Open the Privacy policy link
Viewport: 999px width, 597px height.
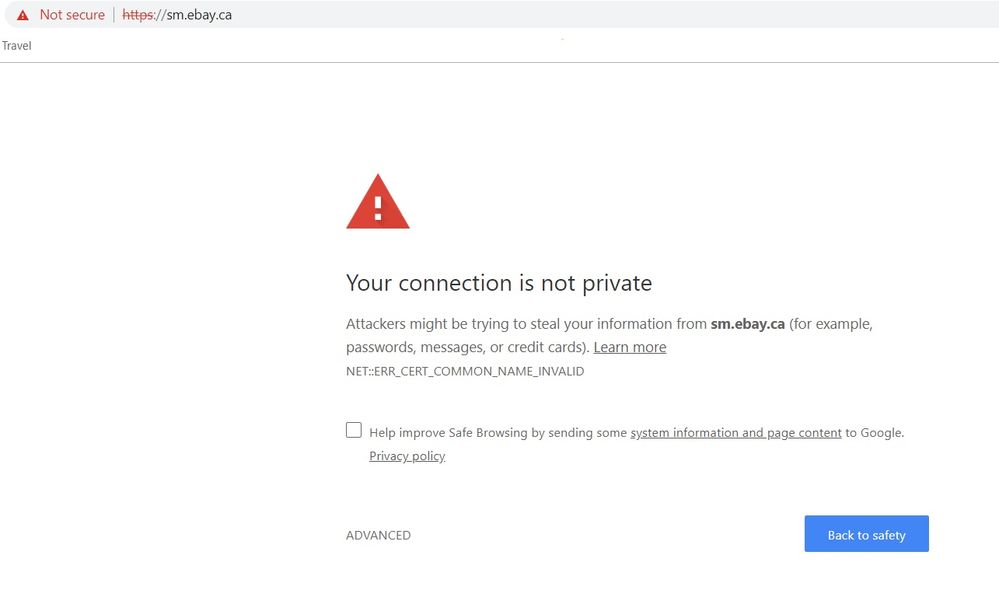(407, 456)
